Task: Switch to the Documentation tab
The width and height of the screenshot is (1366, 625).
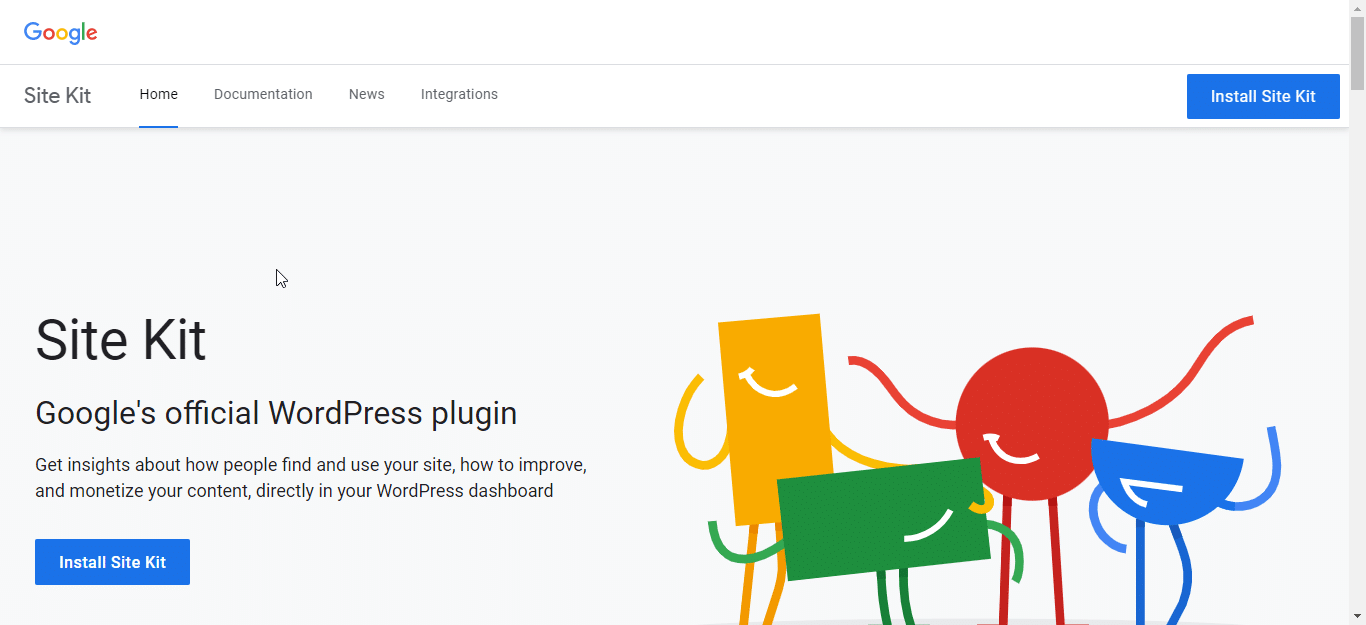Action: click(263, 94)
